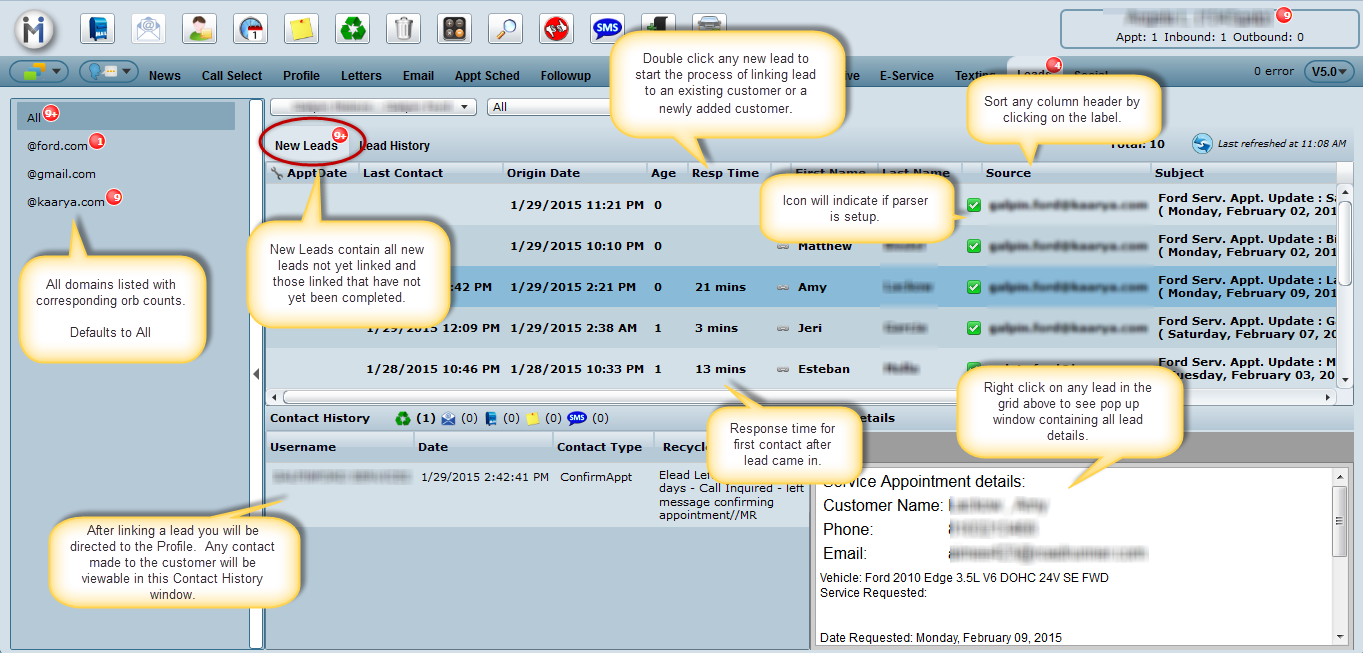Open the blue mailbox icon
The image size is (1363, 653).
97,28
